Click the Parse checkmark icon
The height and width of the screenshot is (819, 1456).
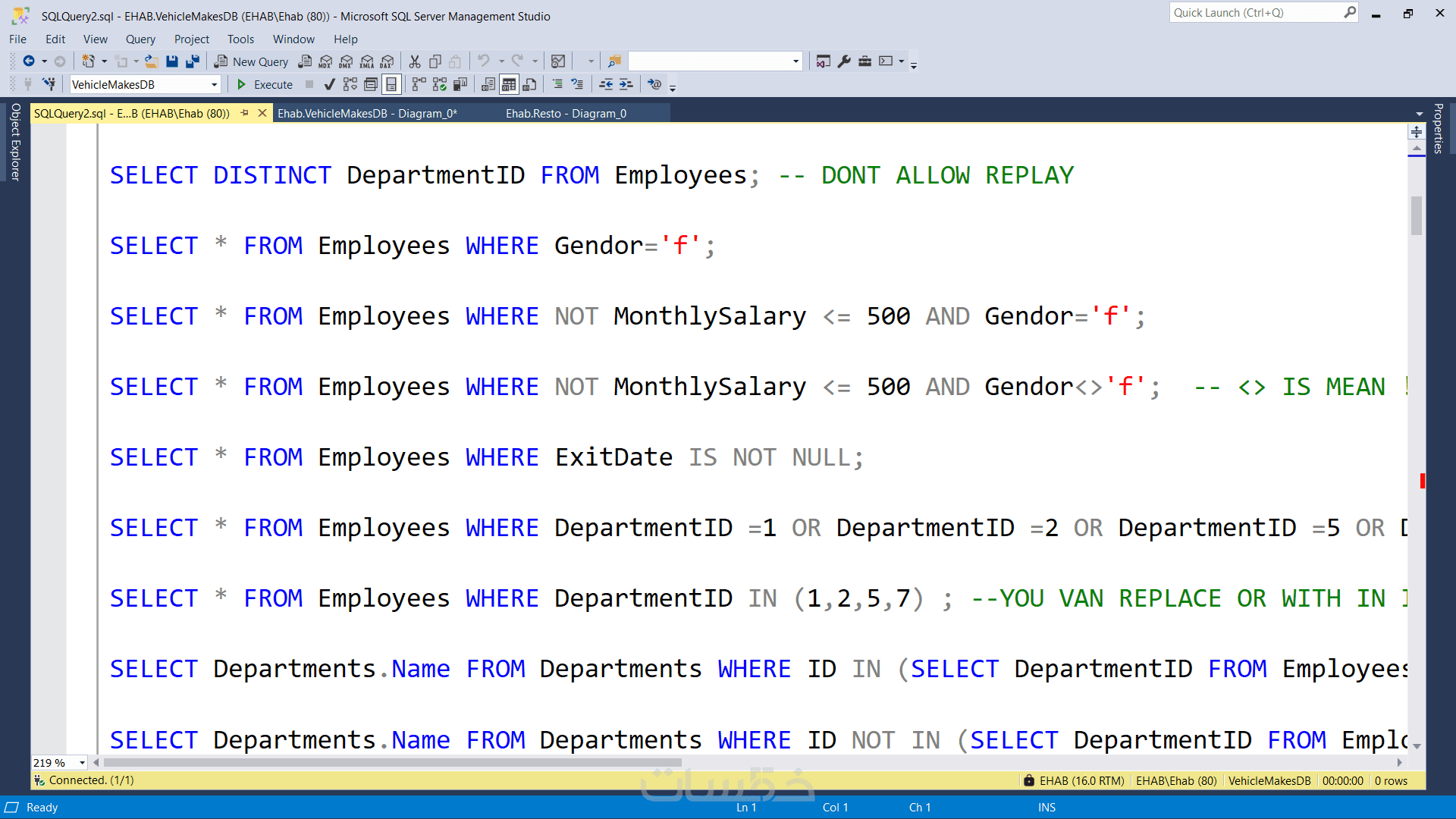coord(329,84)
